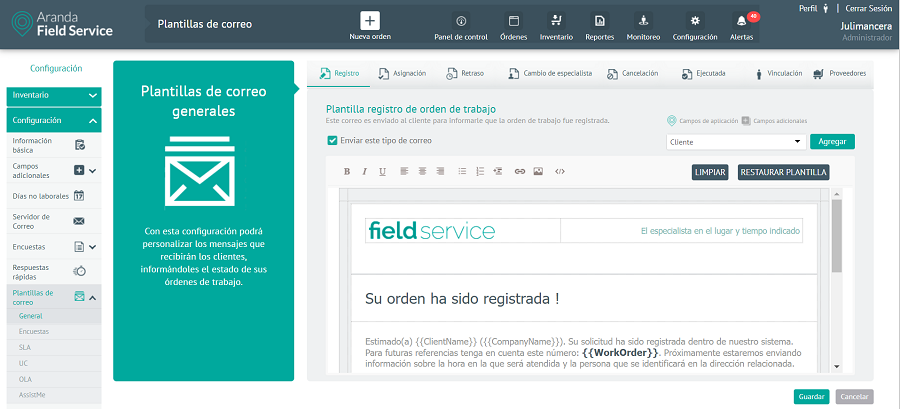Open the Cliente dropdown
The image size is (900, 409).
tap(735, 142)
